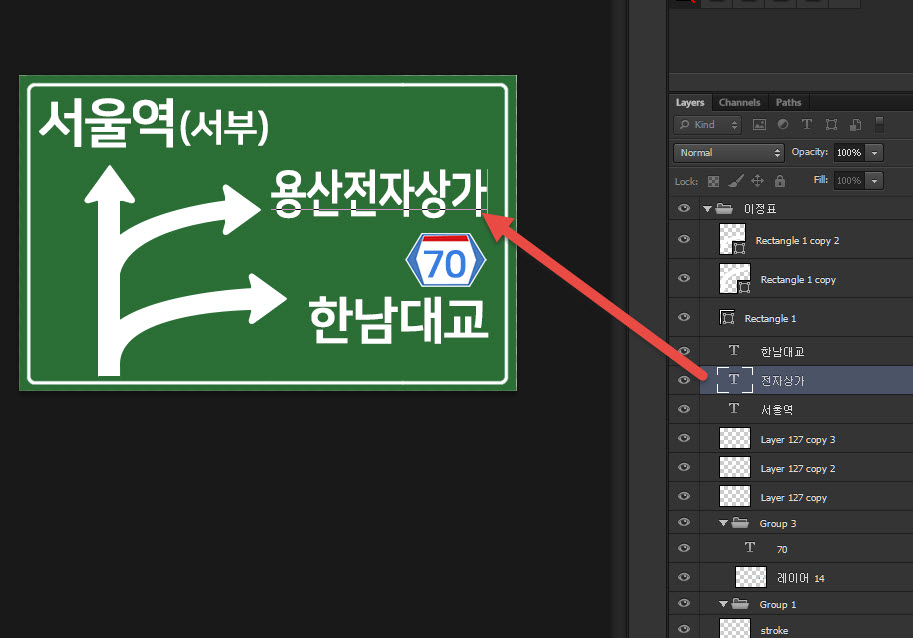Viewport: 913px width, 638px height.
Task: Filter layers by pixel layers icon
Action: click(759, 125)
